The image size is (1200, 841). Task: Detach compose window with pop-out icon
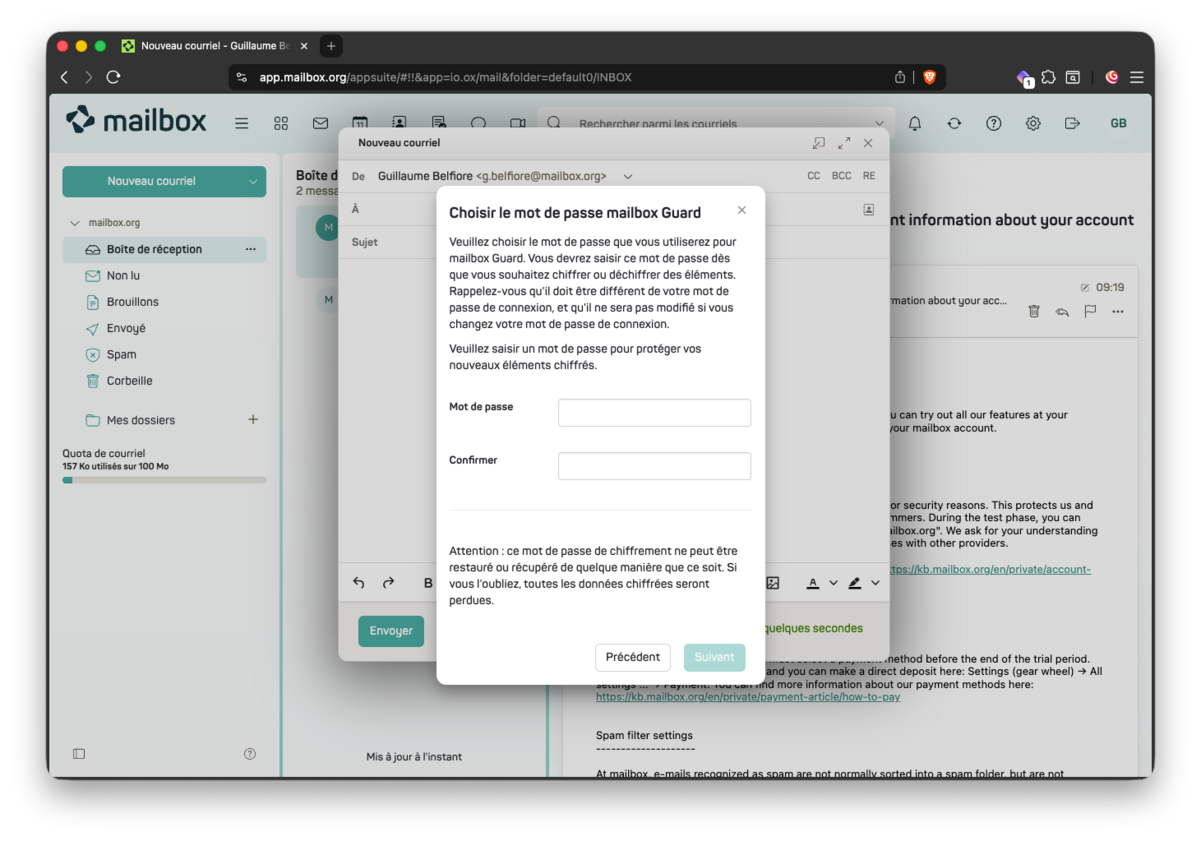(819, 143)
